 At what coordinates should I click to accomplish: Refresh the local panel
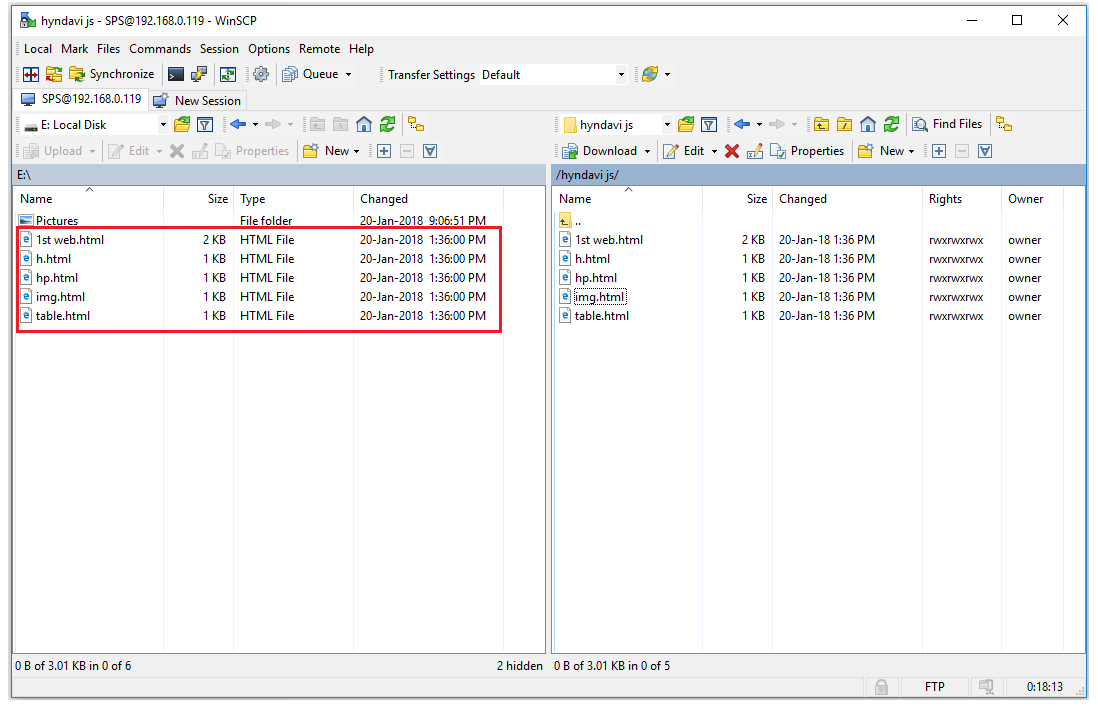tap(387, 125)
